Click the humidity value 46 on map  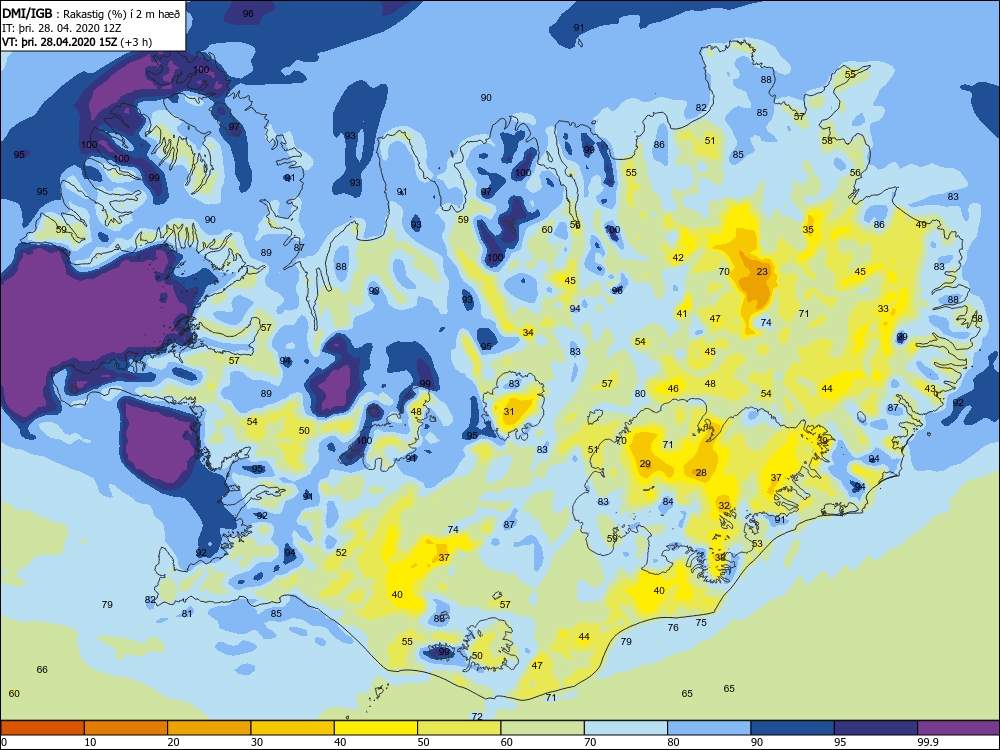[x=673, y=388]
